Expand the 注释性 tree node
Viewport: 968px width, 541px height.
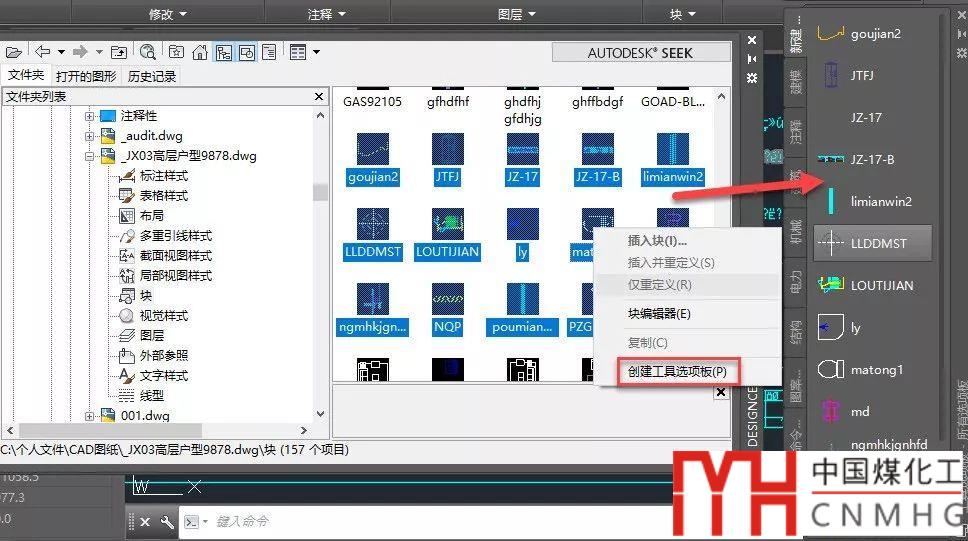[90, 116]
